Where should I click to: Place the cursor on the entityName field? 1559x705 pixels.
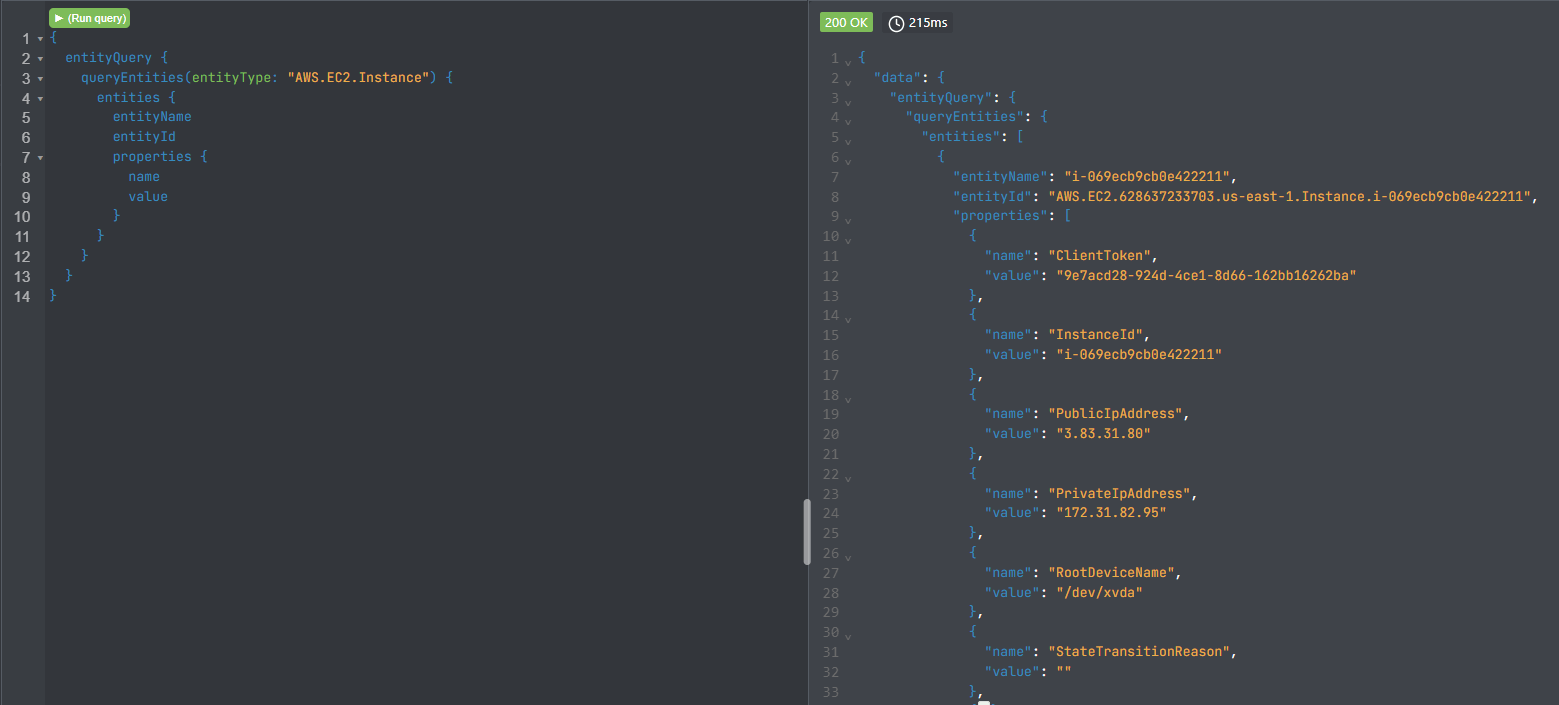[151, 116]
